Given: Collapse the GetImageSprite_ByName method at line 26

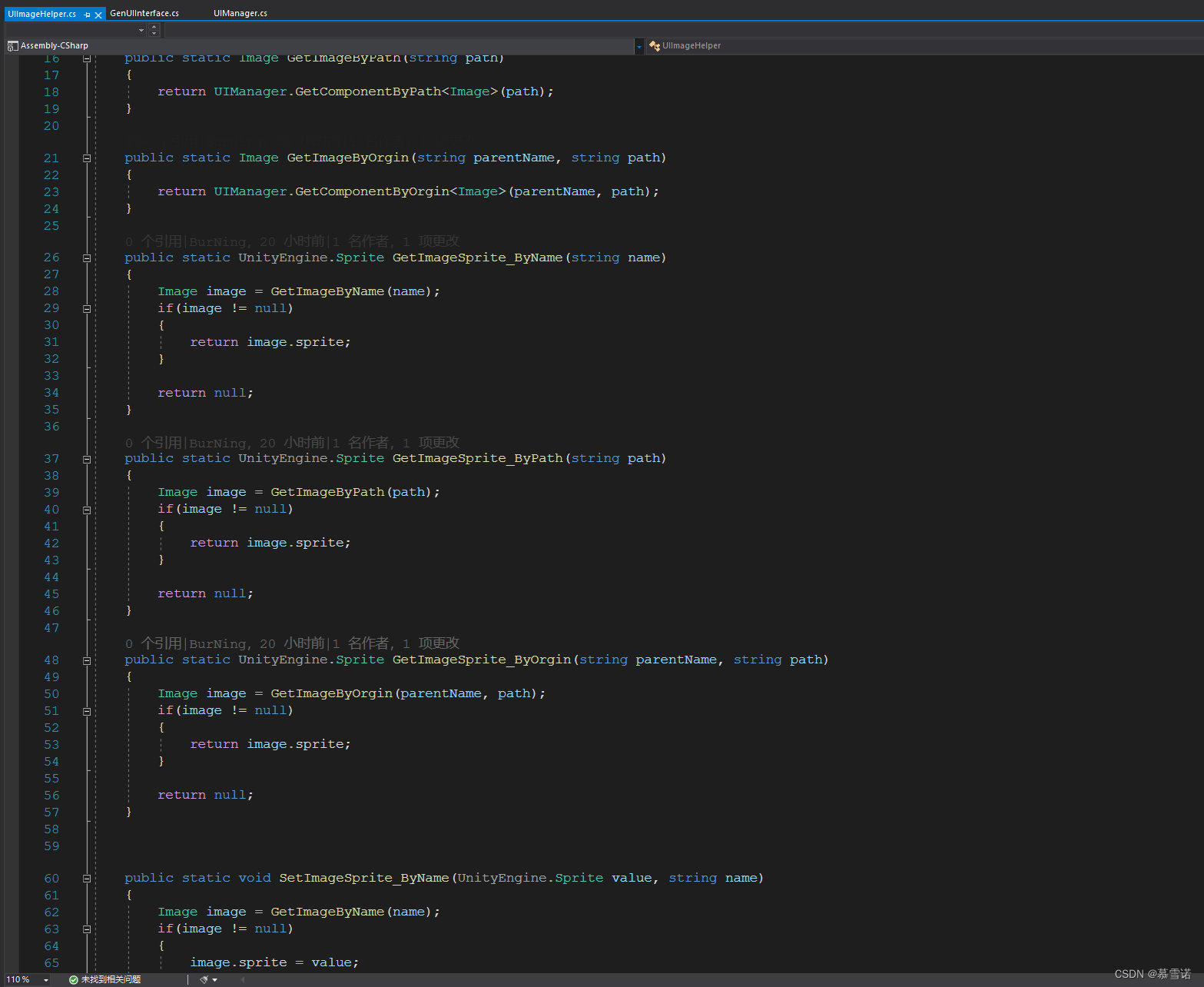Looking at the screenshot, I should pyautogui.click(x=87, y=258).
